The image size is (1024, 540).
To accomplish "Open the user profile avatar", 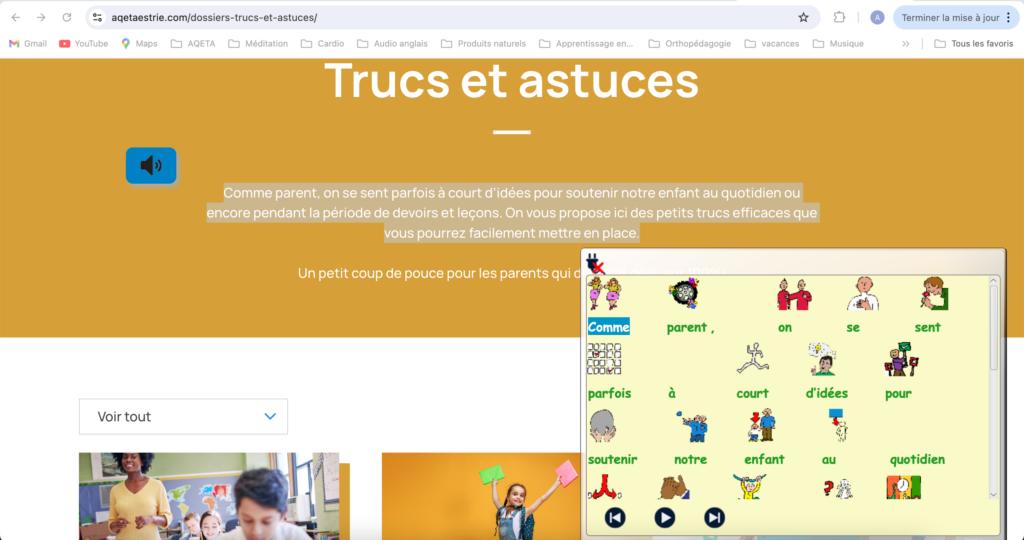I will coord(877,17).
